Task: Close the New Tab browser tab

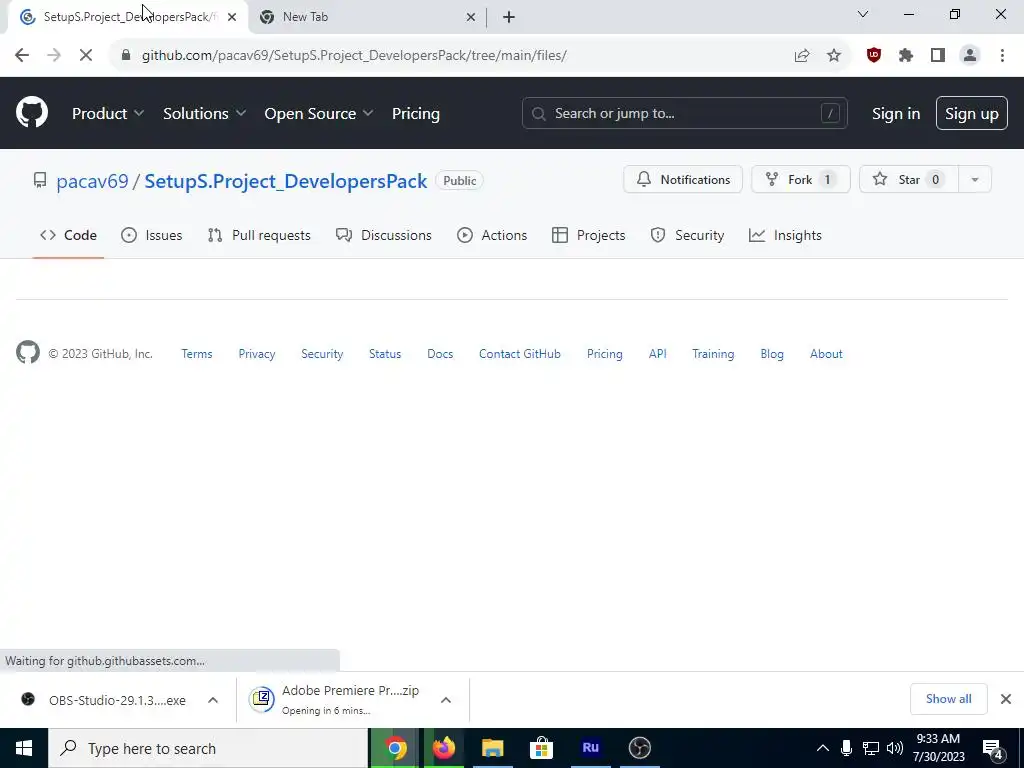Action: tap(470, 18)
